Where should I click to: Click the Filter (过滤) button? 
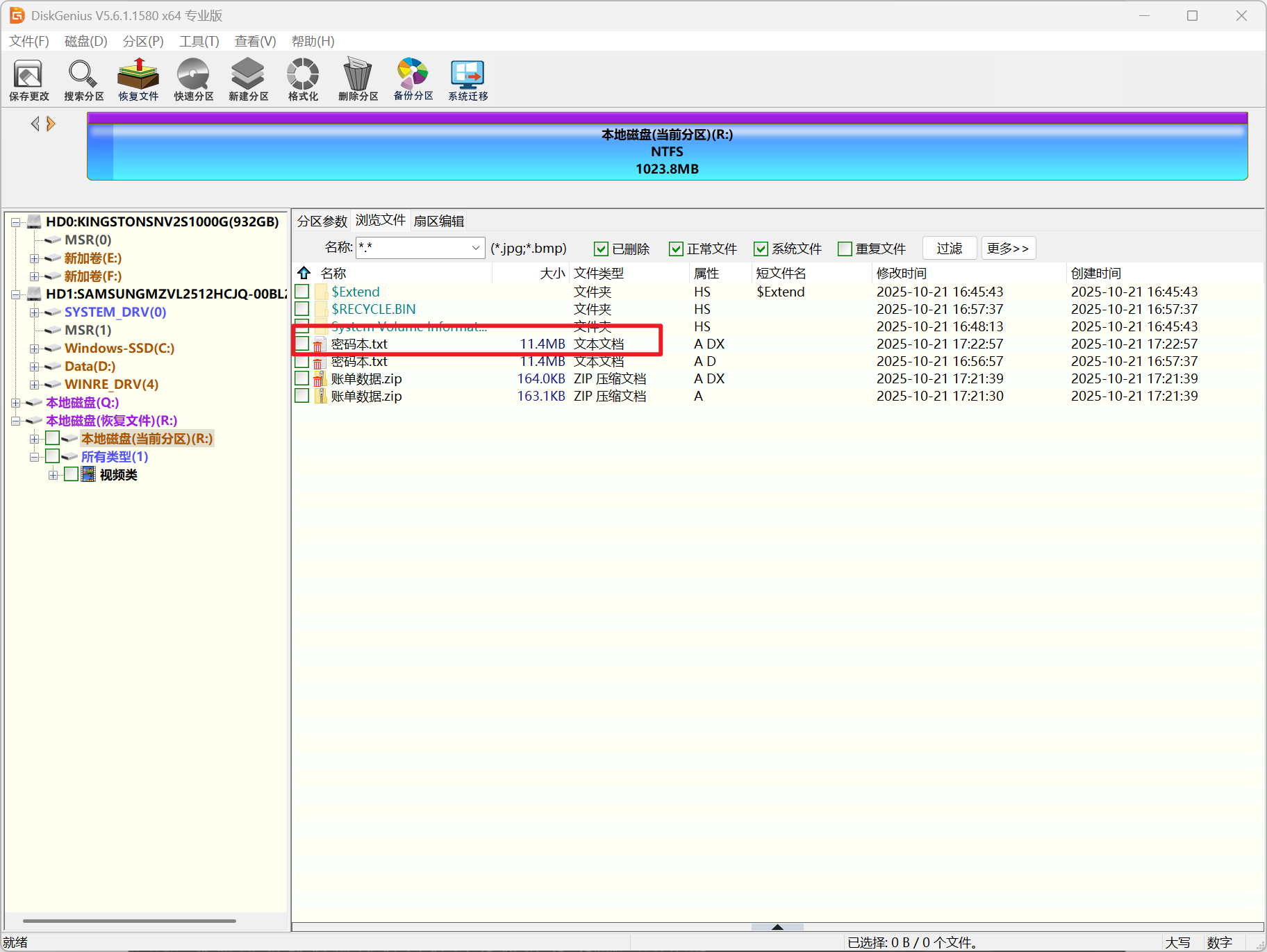point(949,248)
